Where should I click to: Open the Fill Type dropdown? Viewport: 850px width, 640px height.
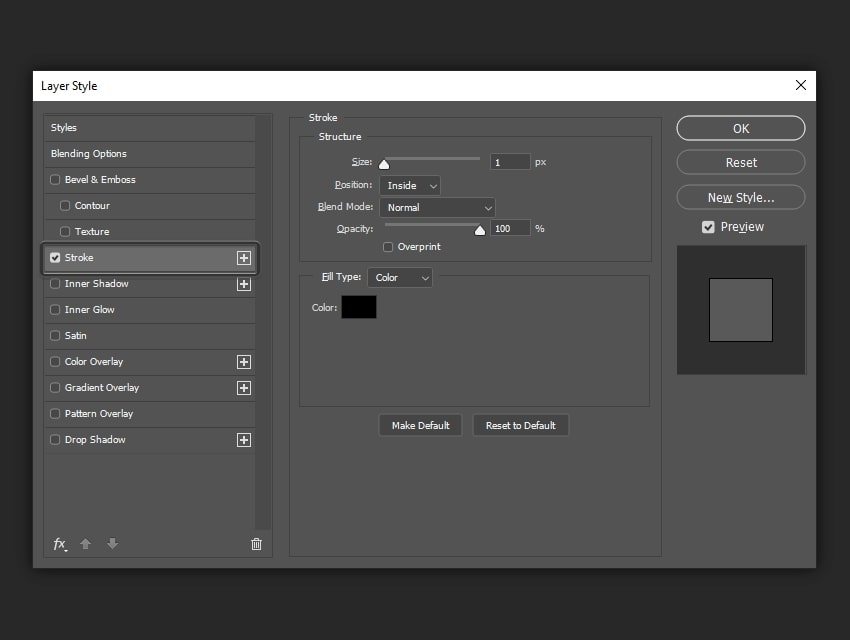pos(399,277)
